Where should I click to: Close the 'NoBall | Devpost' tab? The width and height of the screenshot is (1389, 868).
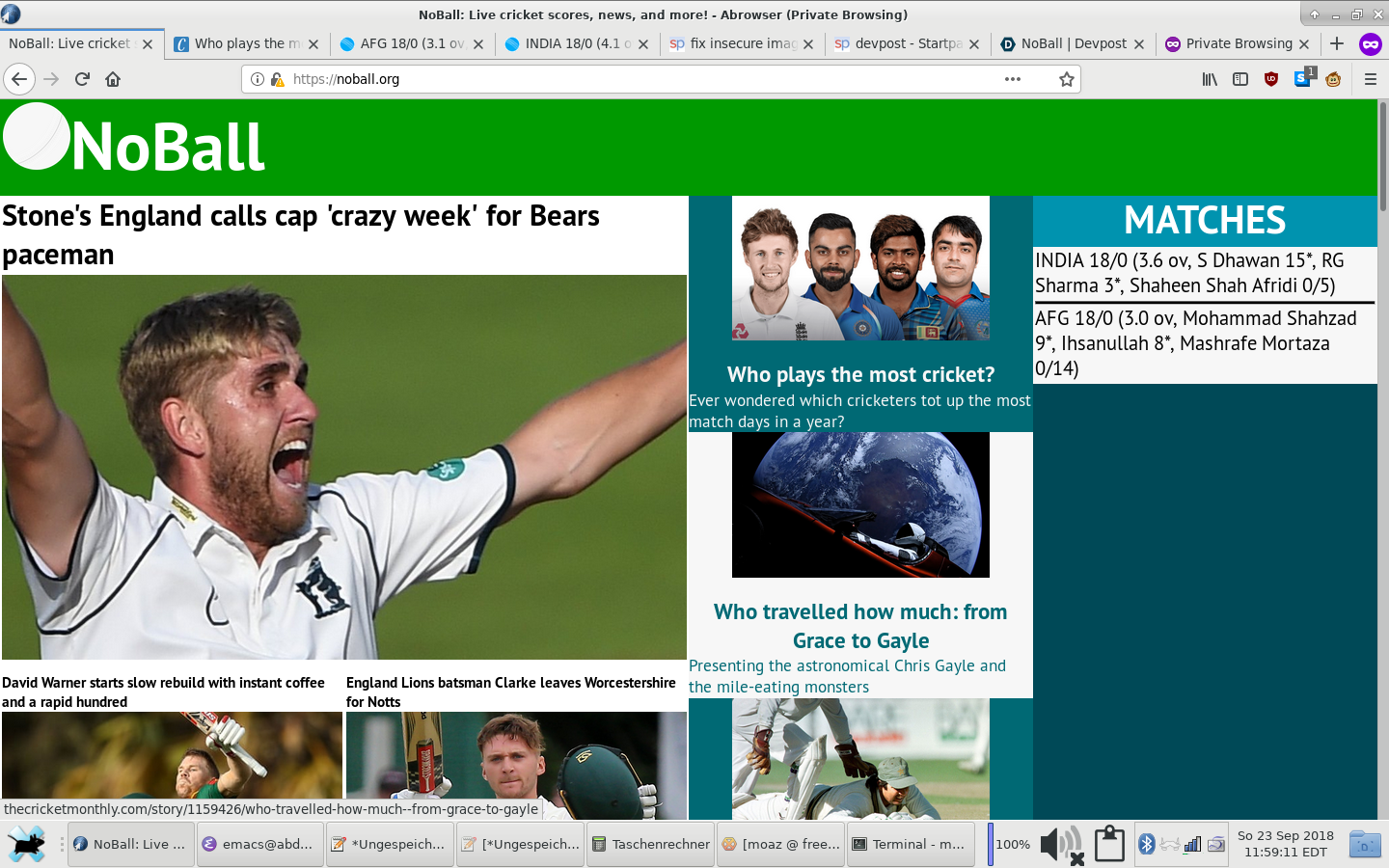pos(1139,44)
